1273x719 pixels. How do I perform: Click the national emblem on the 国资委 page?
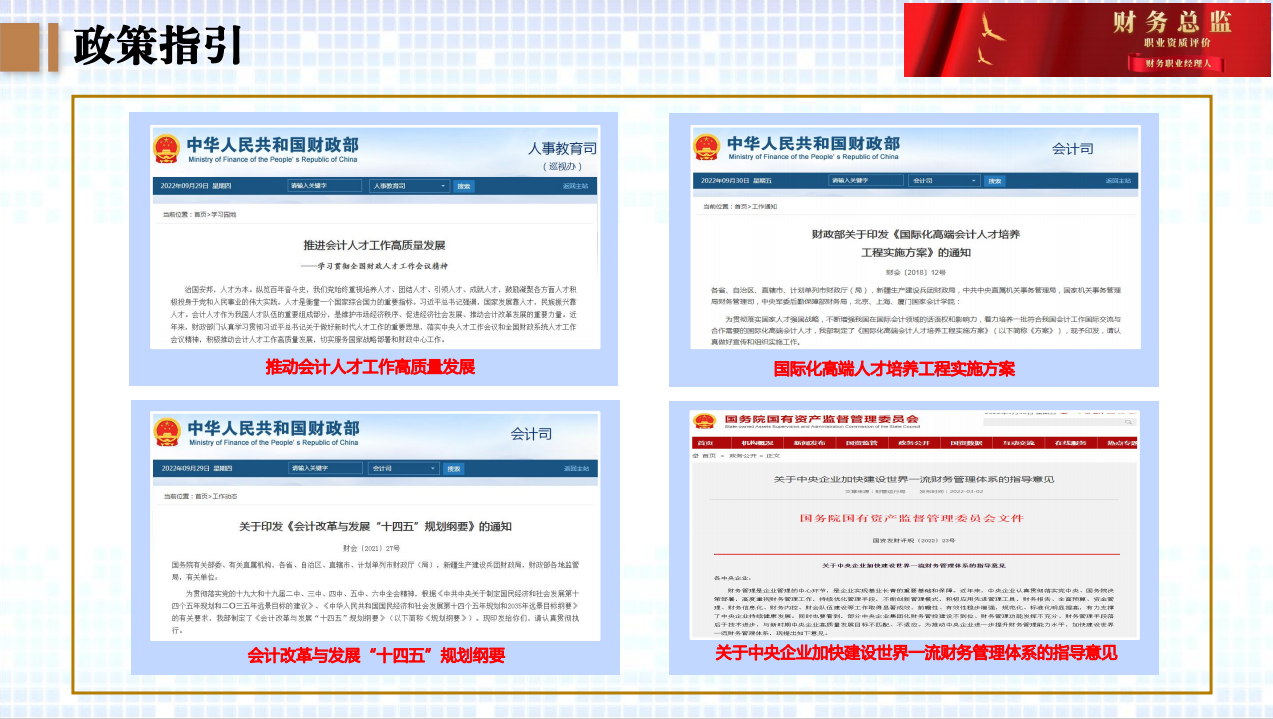click(x=705, y=421)
